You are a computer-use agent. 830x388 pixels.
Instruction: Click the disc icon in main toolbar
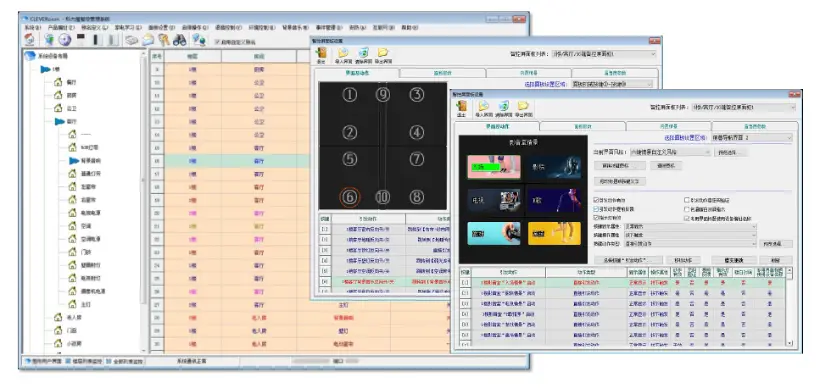pos(65,40)
